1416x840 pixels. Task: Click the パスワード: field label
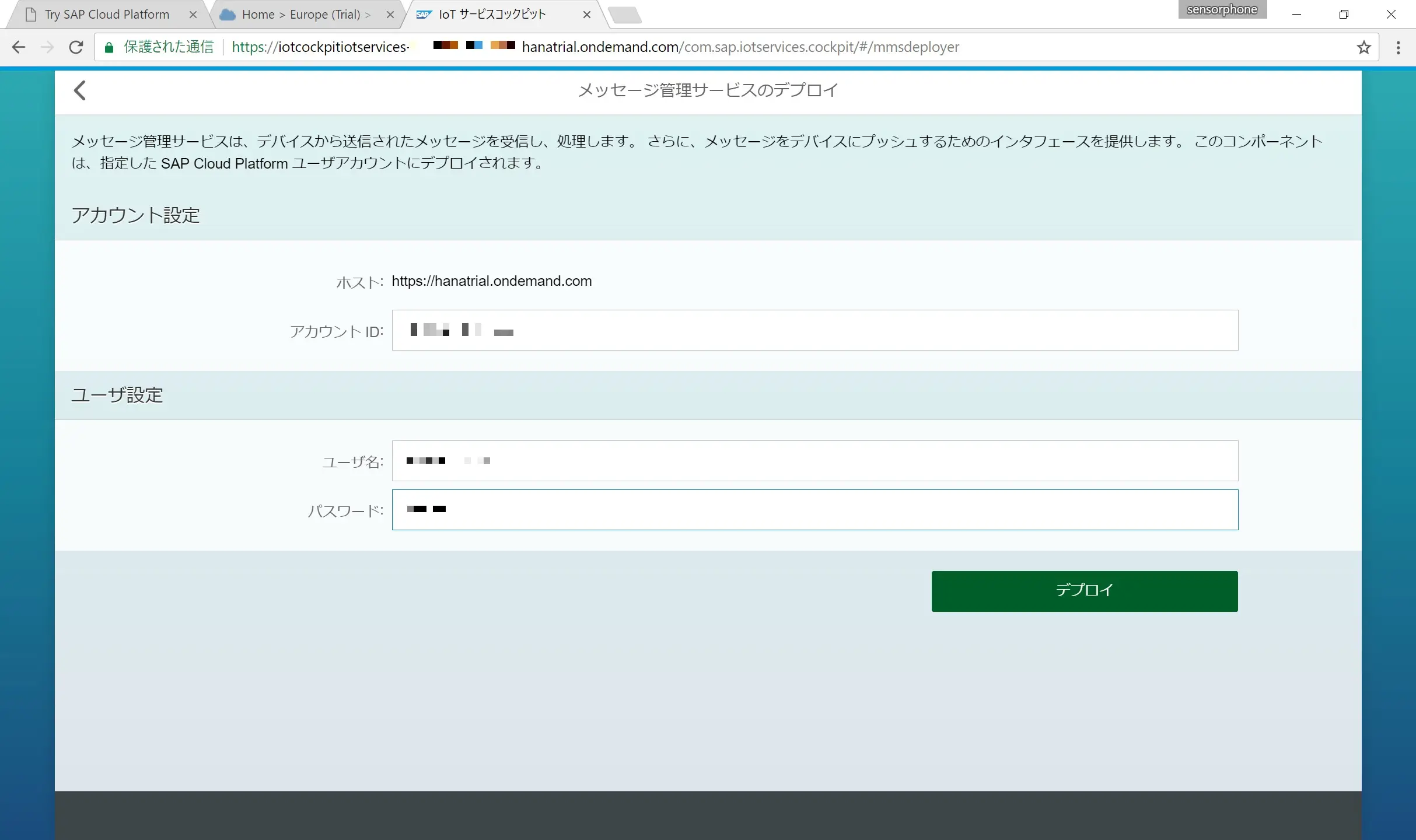345,512
